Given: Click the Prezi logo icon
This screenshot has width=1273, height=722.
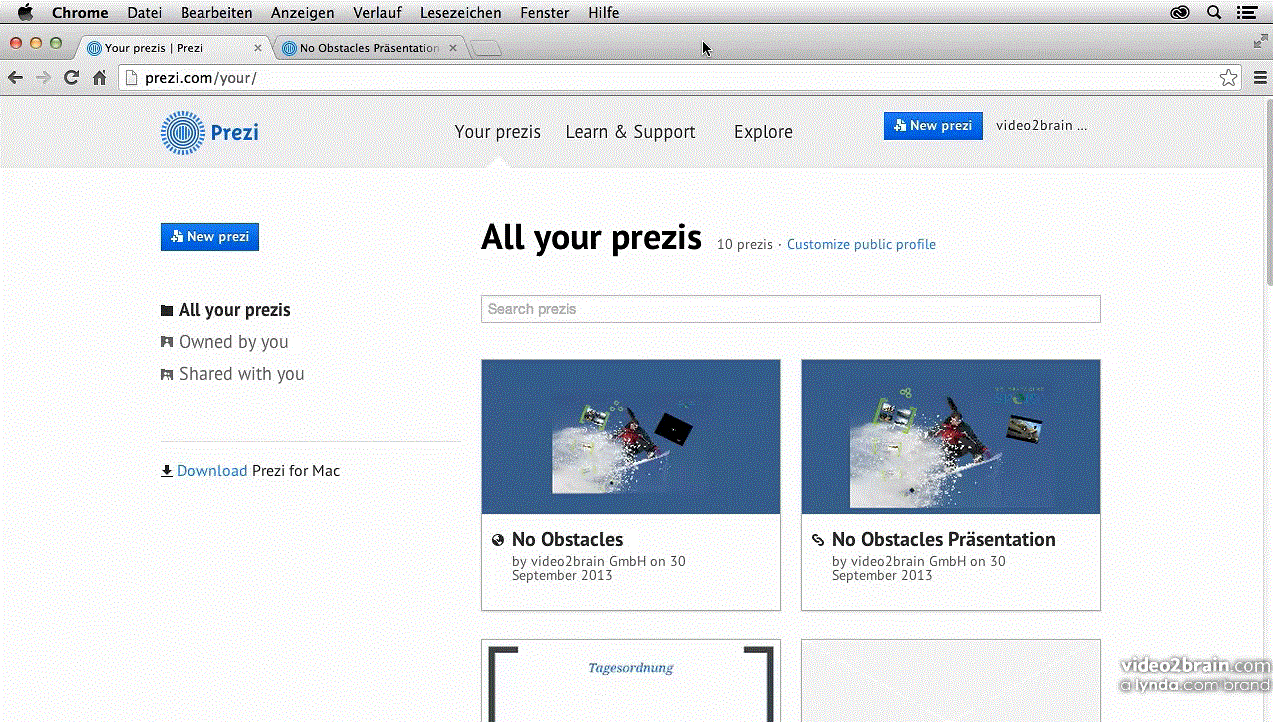Looking at the screenshot, I should [183, 132].
